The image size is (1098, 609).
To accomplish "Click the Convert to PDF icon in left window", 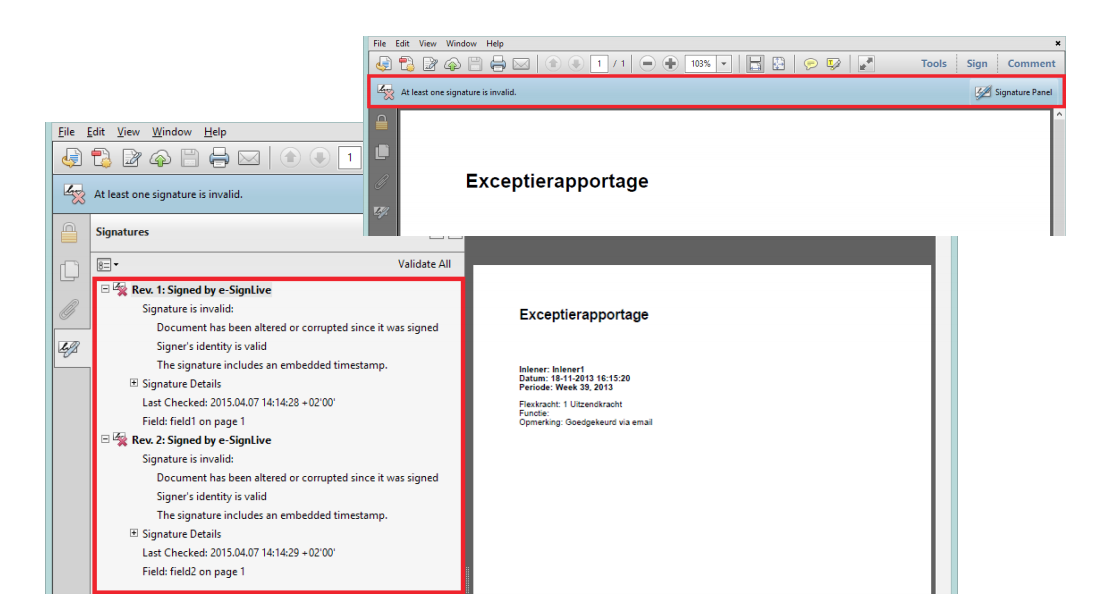I will [102, 158].
